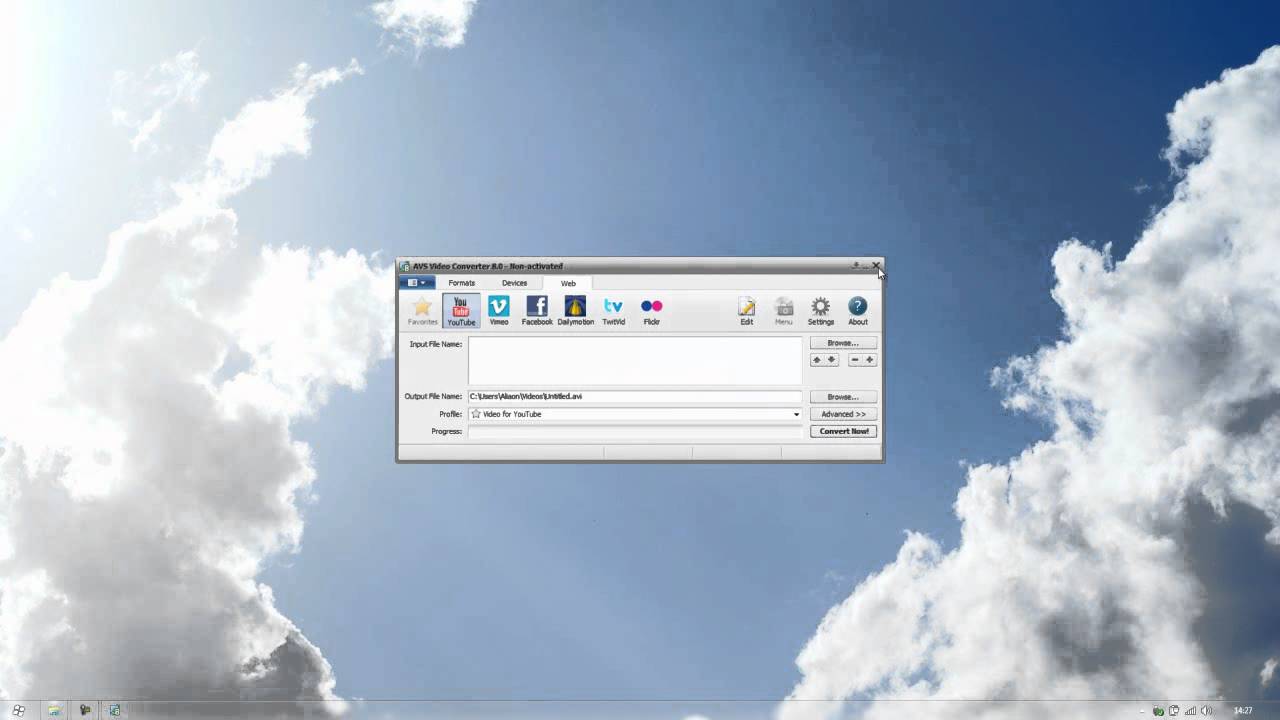The height and width of the screenshot is (720, 1280).
Task: Pick the Facebook upload preset
Action: click(537, 310)
